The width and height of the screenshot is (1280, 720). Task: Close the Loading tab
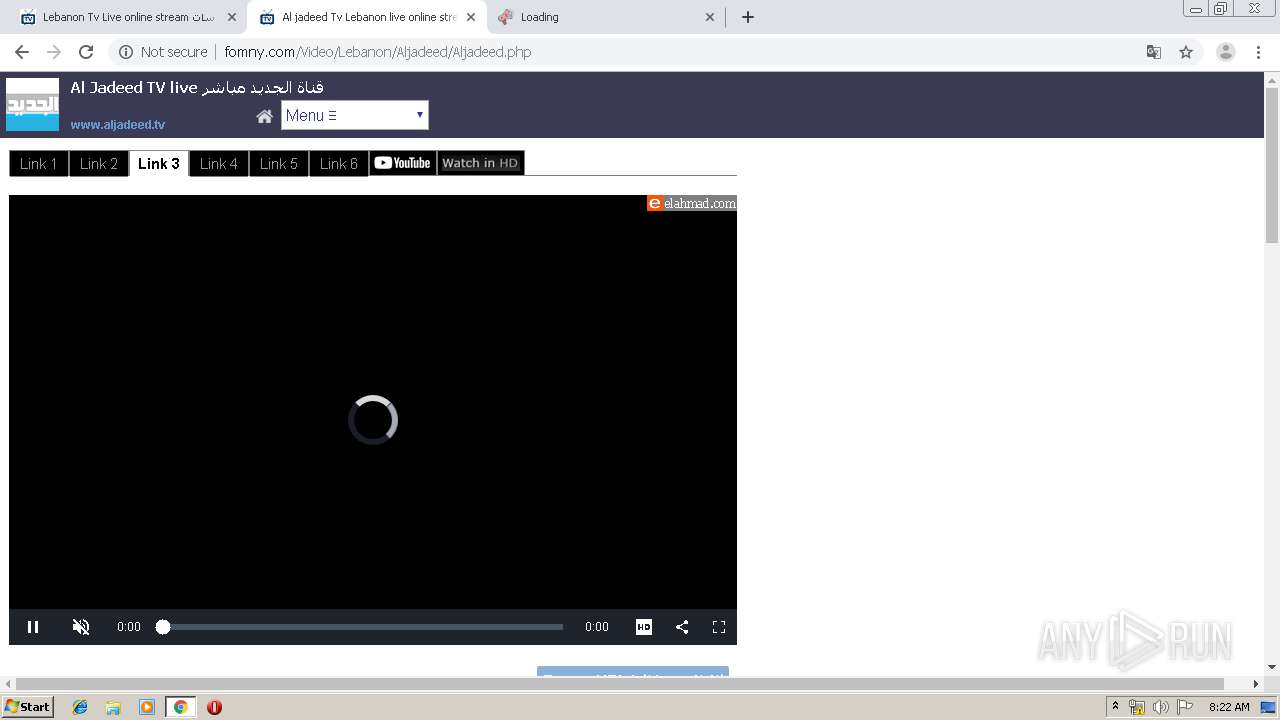[710, 17]
